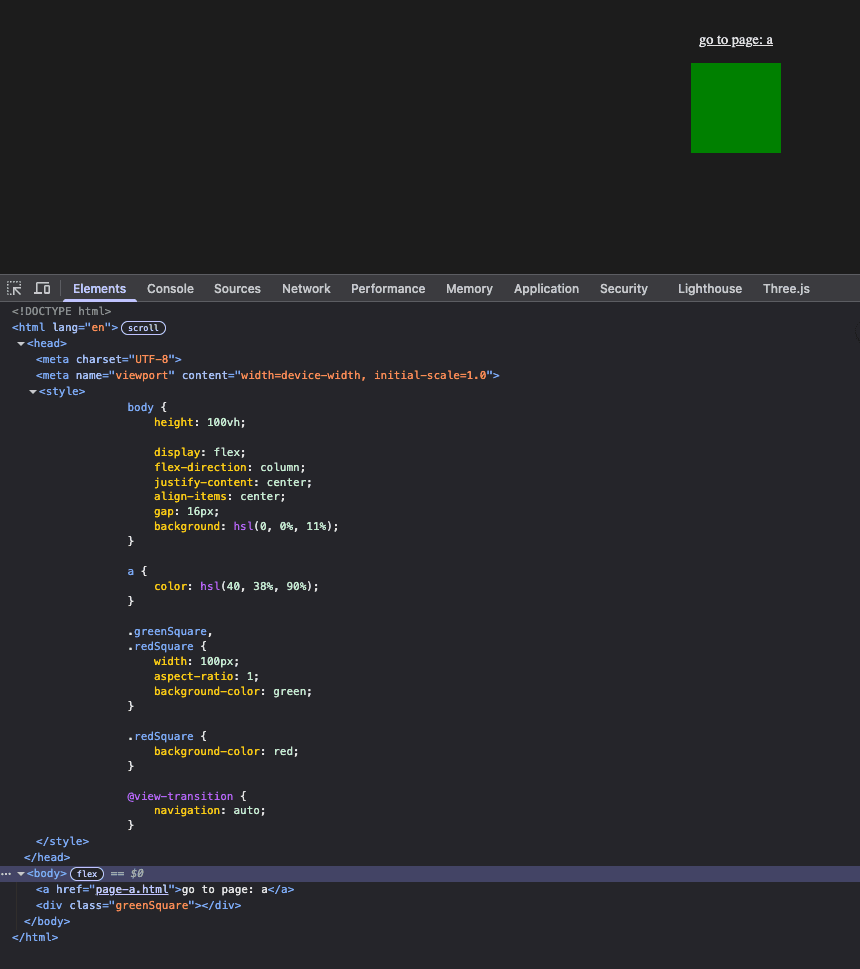Select the meta charset UTF-8 node
Screen dimensions: 860x969
(x=108, y=359)
